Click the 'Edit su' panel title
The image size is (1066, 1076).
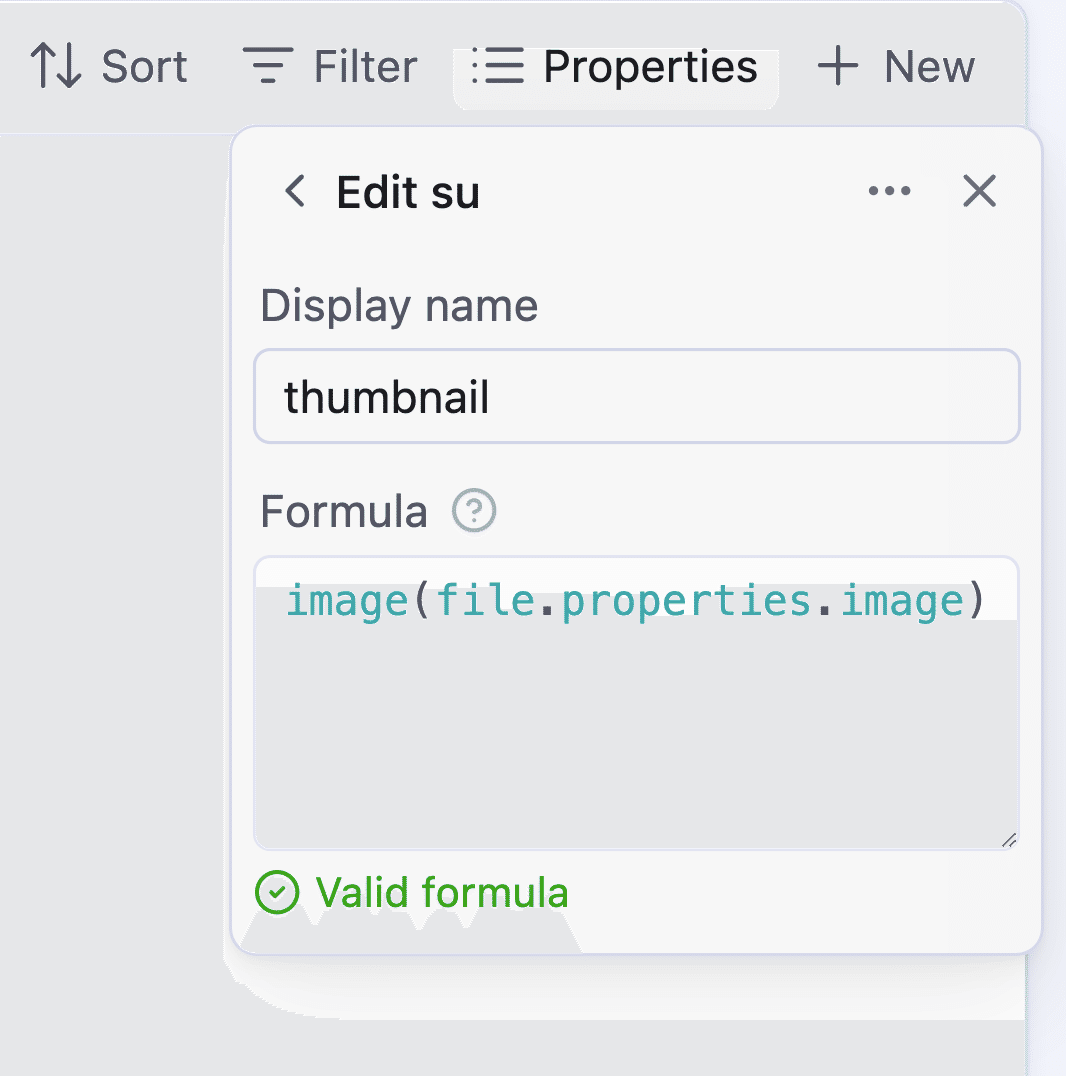408,192
